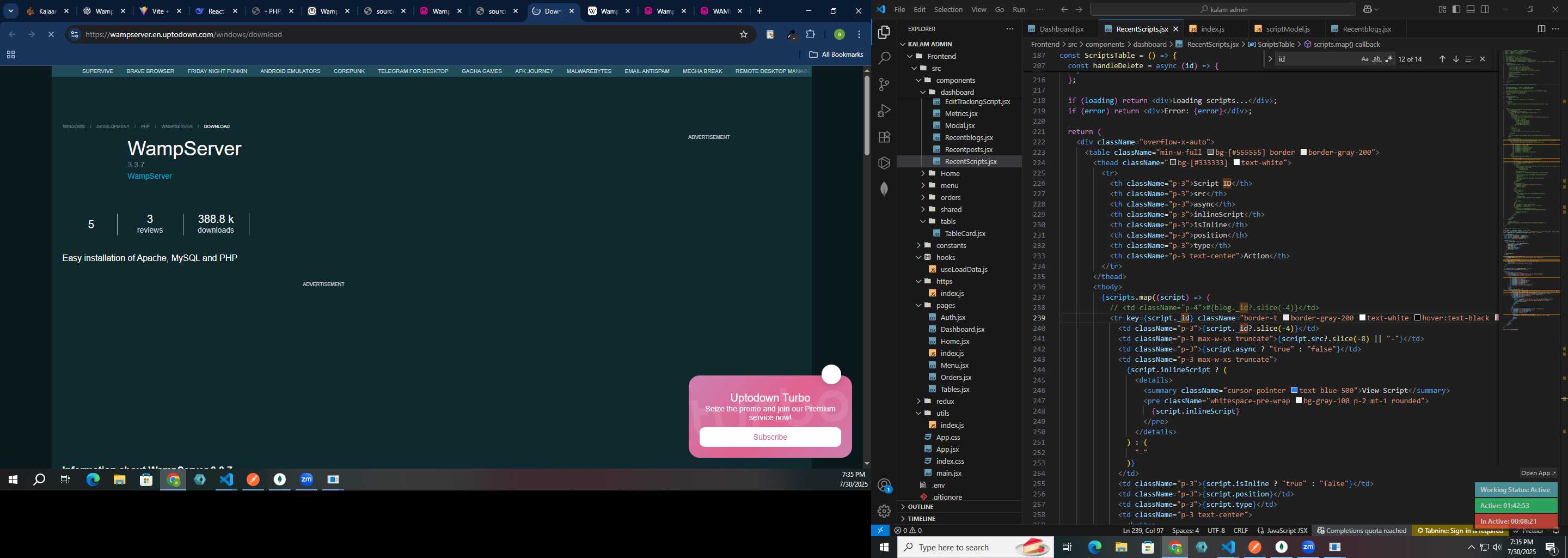1568x558 pixels.
Task: Toggle Find in Selection in find widget
Action: click(x=1469, y=59)
